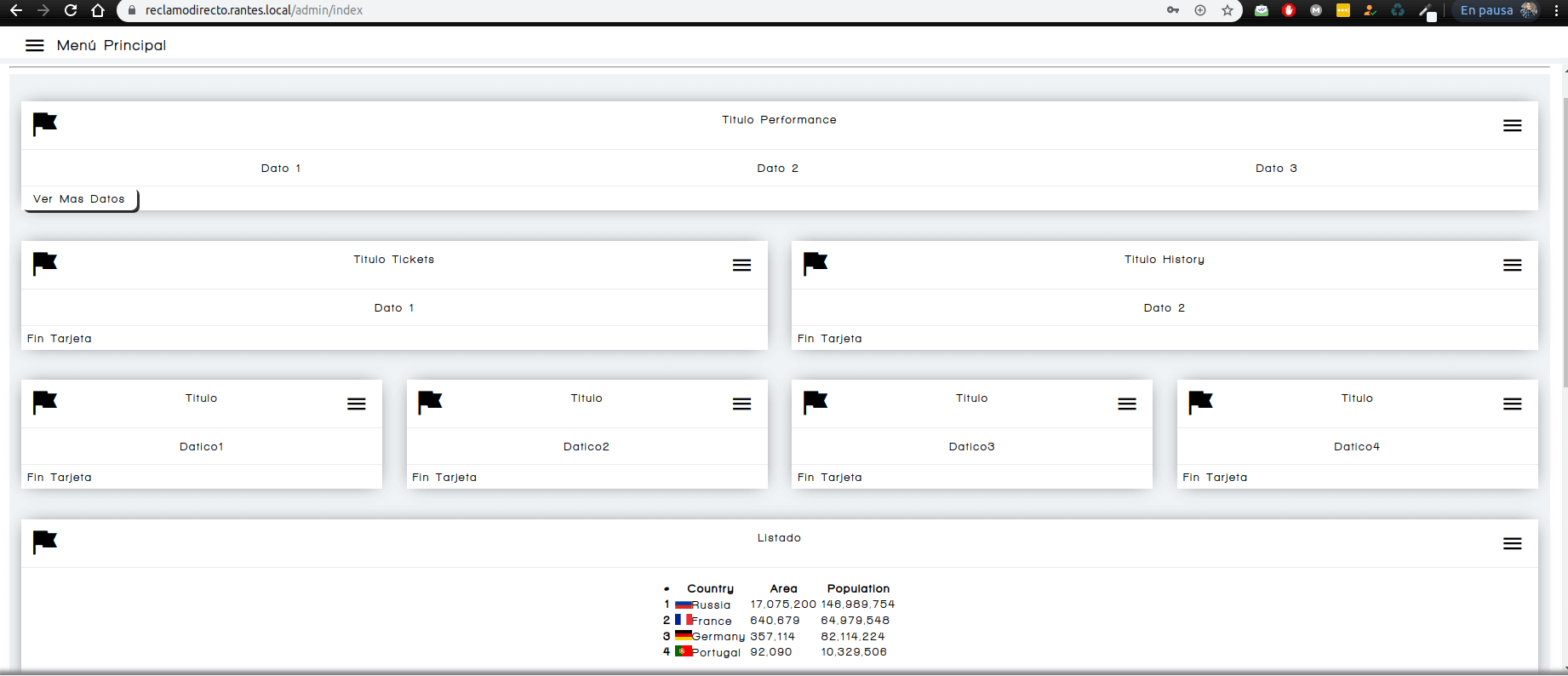Open the Listado card hamburger menu
Viewport: 1568px width, 676px height.
point(1512,544)
